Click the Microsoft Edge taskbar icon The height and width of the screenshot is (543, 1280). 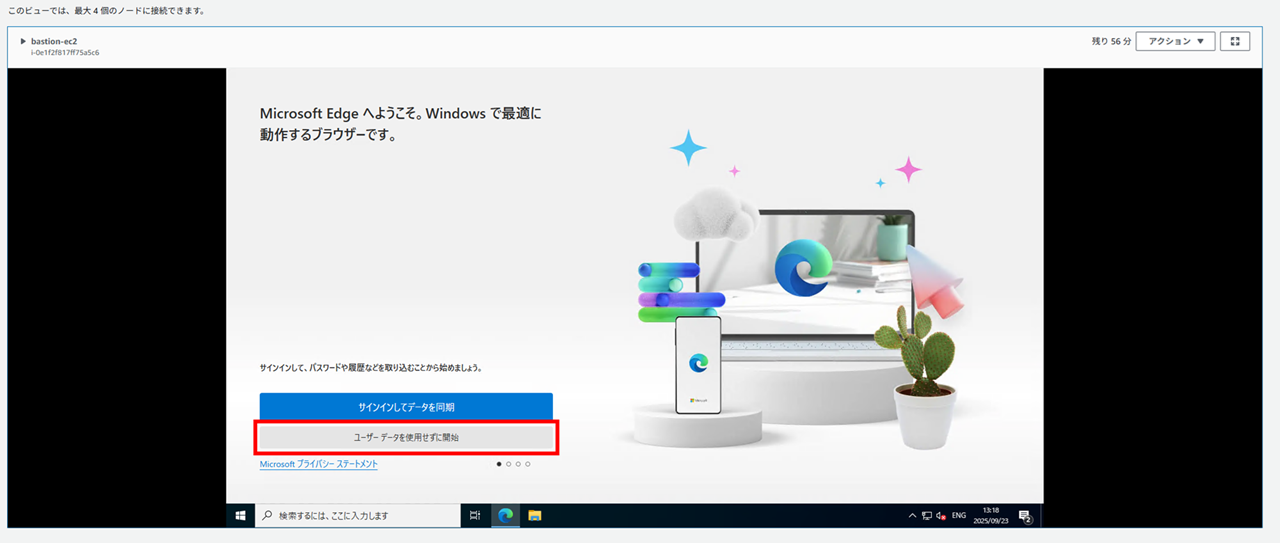pos(505,515)
